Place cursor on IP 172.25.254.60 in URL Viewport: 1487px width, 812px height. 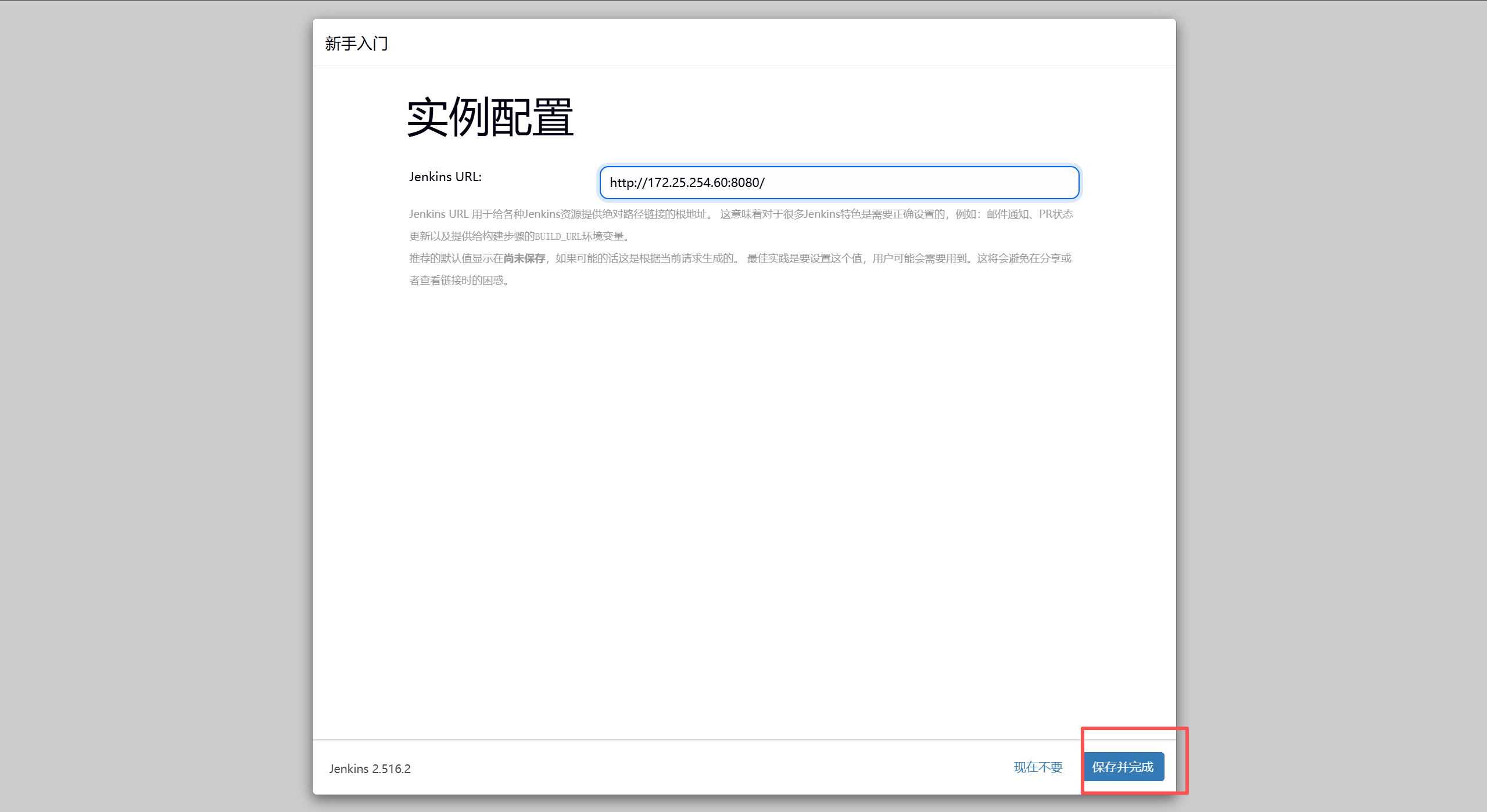pos(687,182)
